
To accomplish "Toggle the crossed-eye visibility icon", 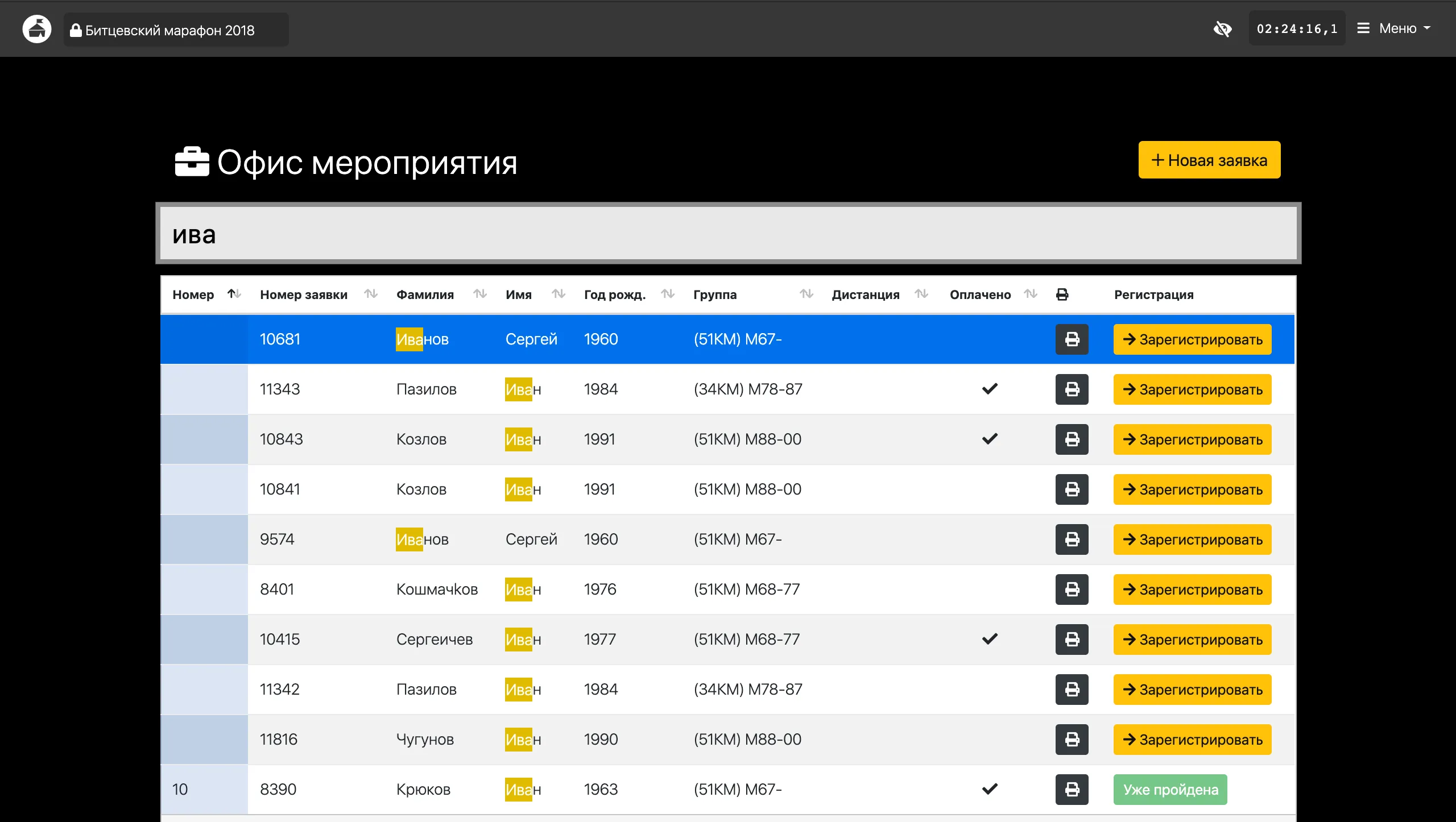I will coord(1222,29).
